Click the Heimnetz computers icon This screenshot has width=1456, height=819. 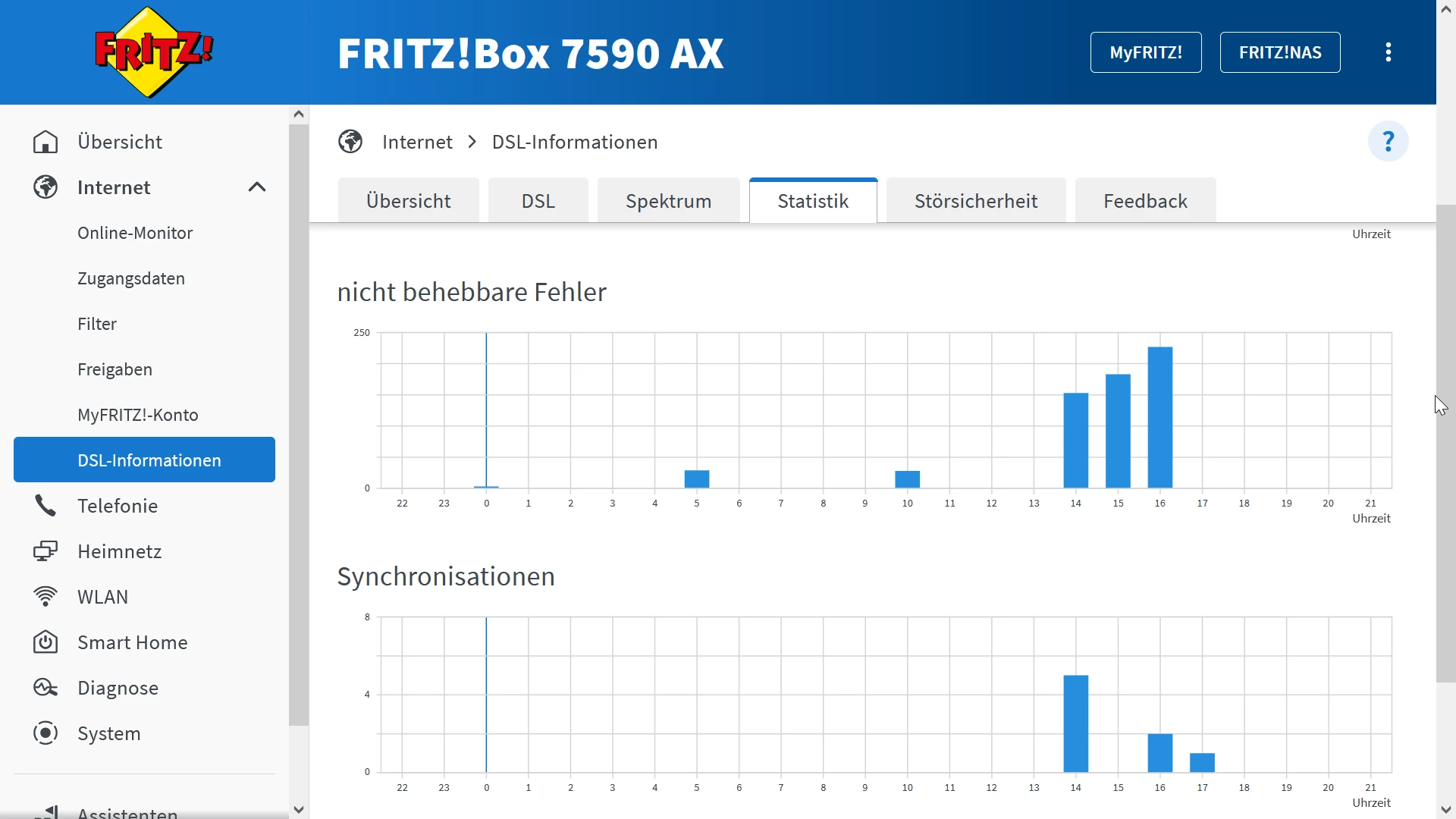pos(45,551)
